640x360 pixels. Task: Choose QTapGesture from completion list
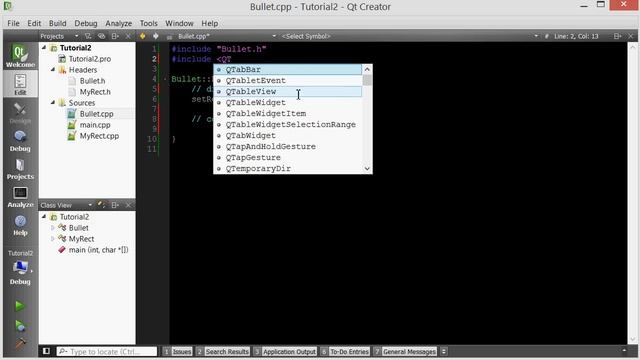click(288, 158)
